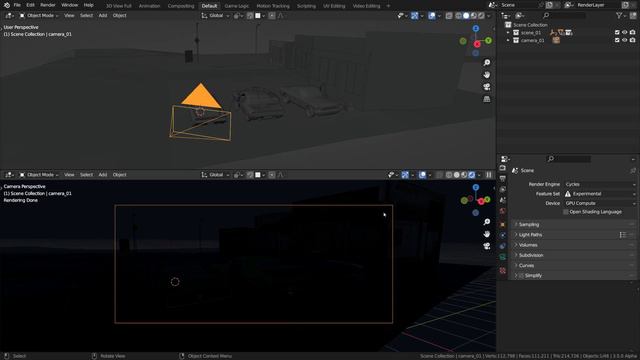Expand the scene_01 collection tree
The height and width of the screenshot is (360, 640).
508,32
